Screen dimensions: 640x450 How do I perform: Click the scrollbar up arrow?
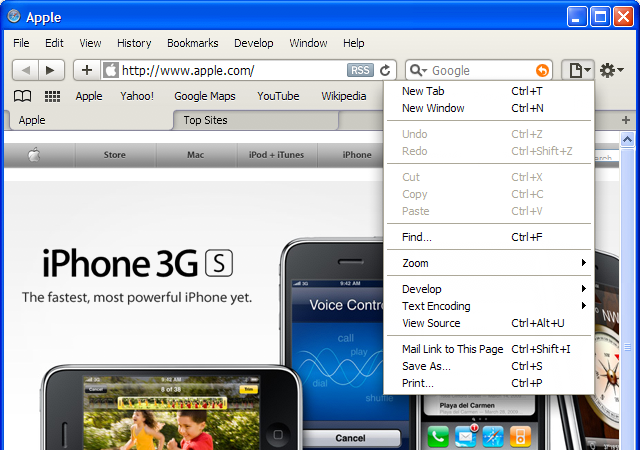pos(627,140)
